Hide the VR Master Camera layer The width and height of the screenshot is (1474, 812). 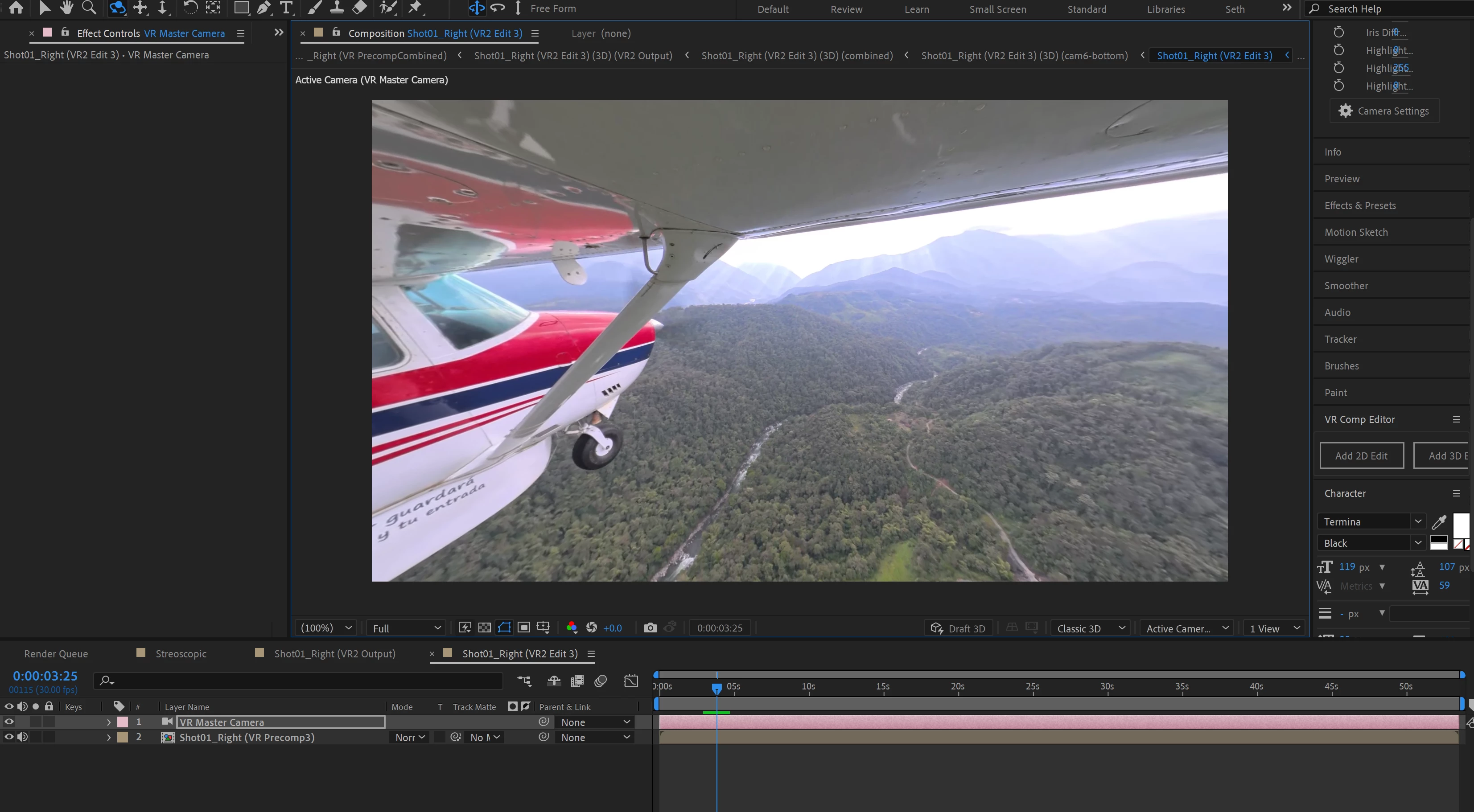pyautogui.click(x=9, y=722)
